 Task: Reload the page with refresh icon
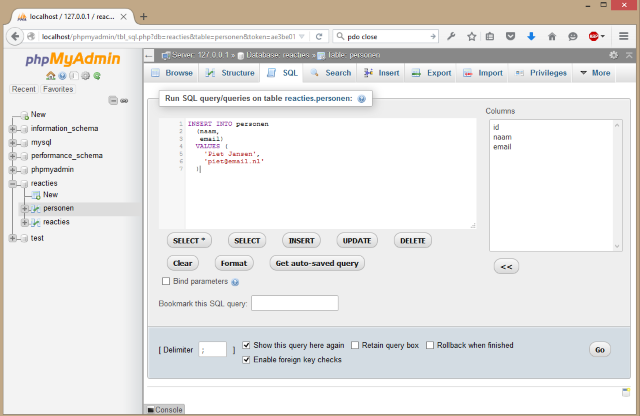pyautogui.click(x=319, y=36)
